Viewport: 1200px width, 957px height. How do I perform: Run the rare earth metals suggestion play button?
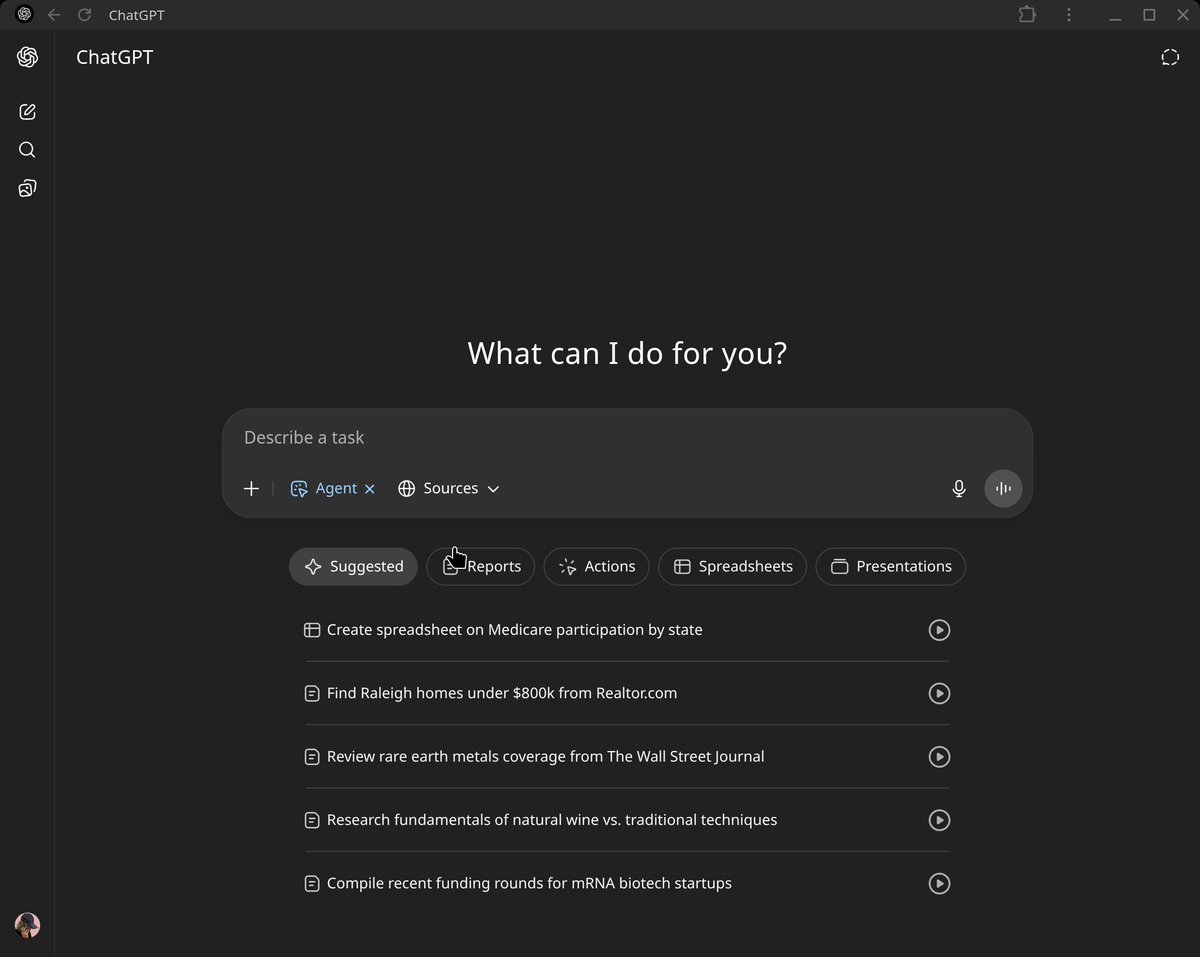tap(939, 757)
